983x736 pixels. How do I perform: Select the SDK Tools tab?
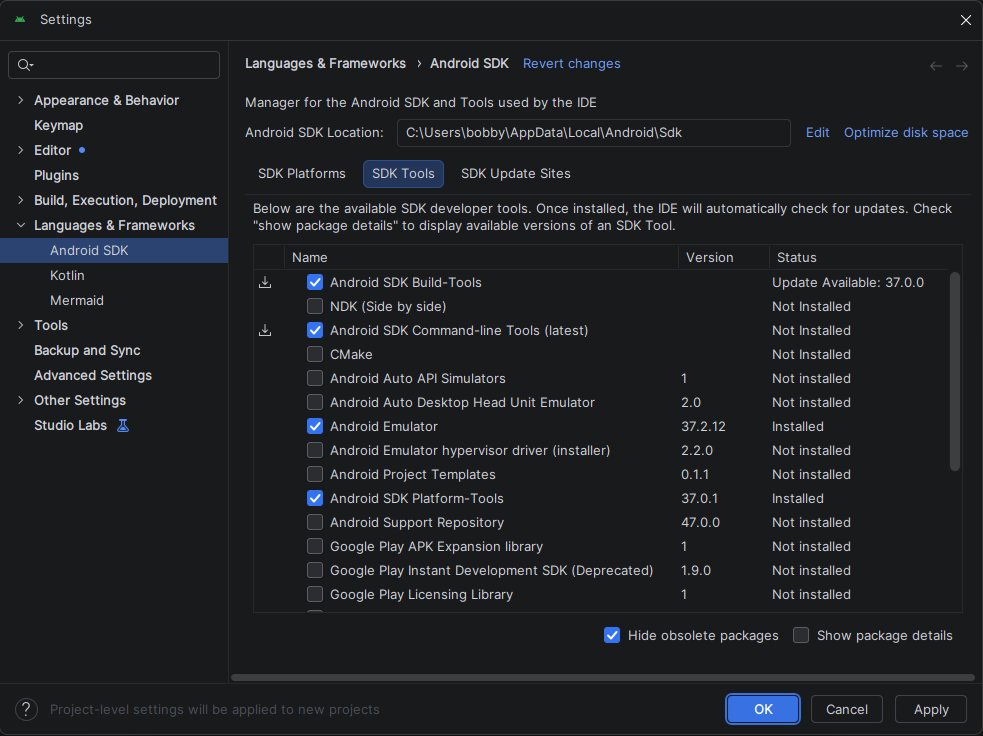[x=403, y=174]
